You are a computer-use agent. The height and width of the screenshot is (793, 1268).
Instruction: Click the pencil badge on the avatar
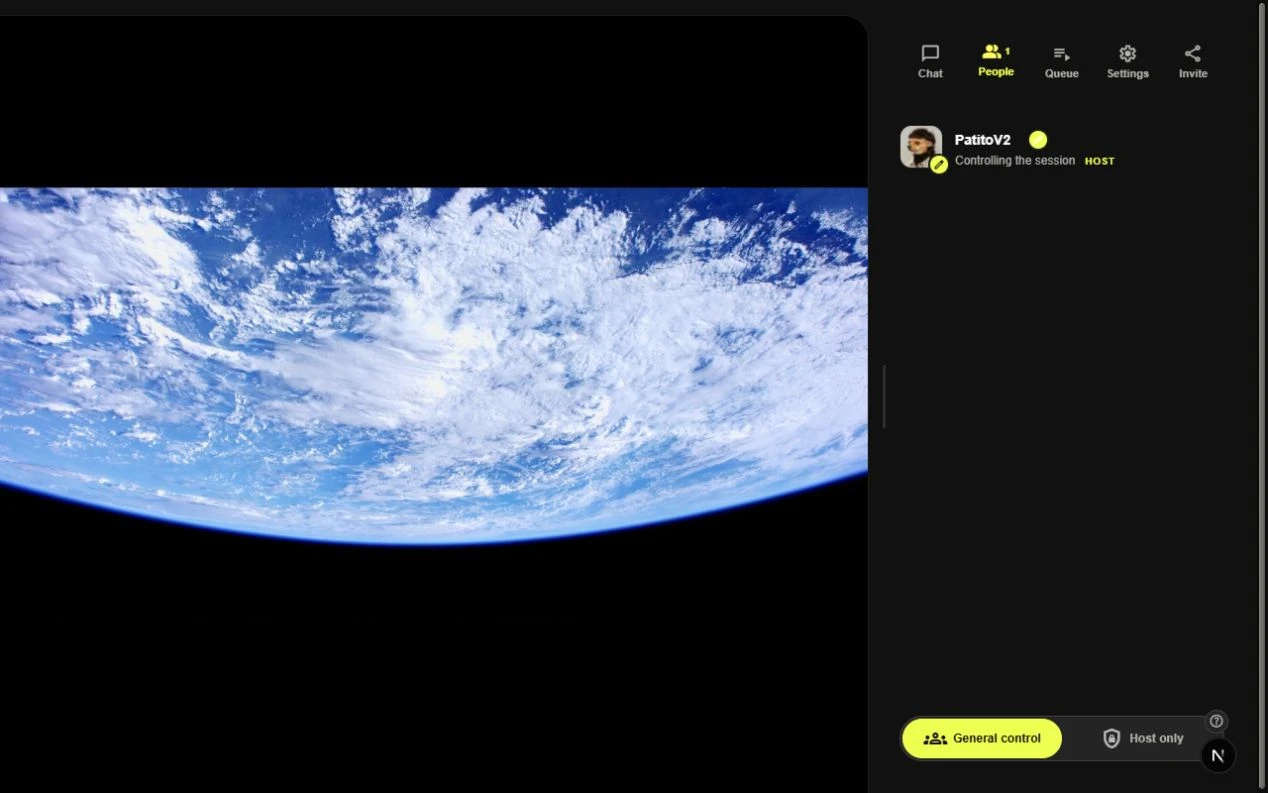938,165
